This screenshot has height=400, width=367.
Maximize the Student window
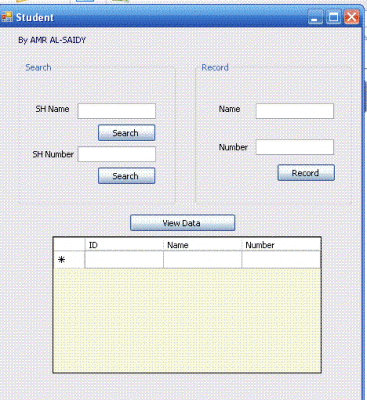333,17
